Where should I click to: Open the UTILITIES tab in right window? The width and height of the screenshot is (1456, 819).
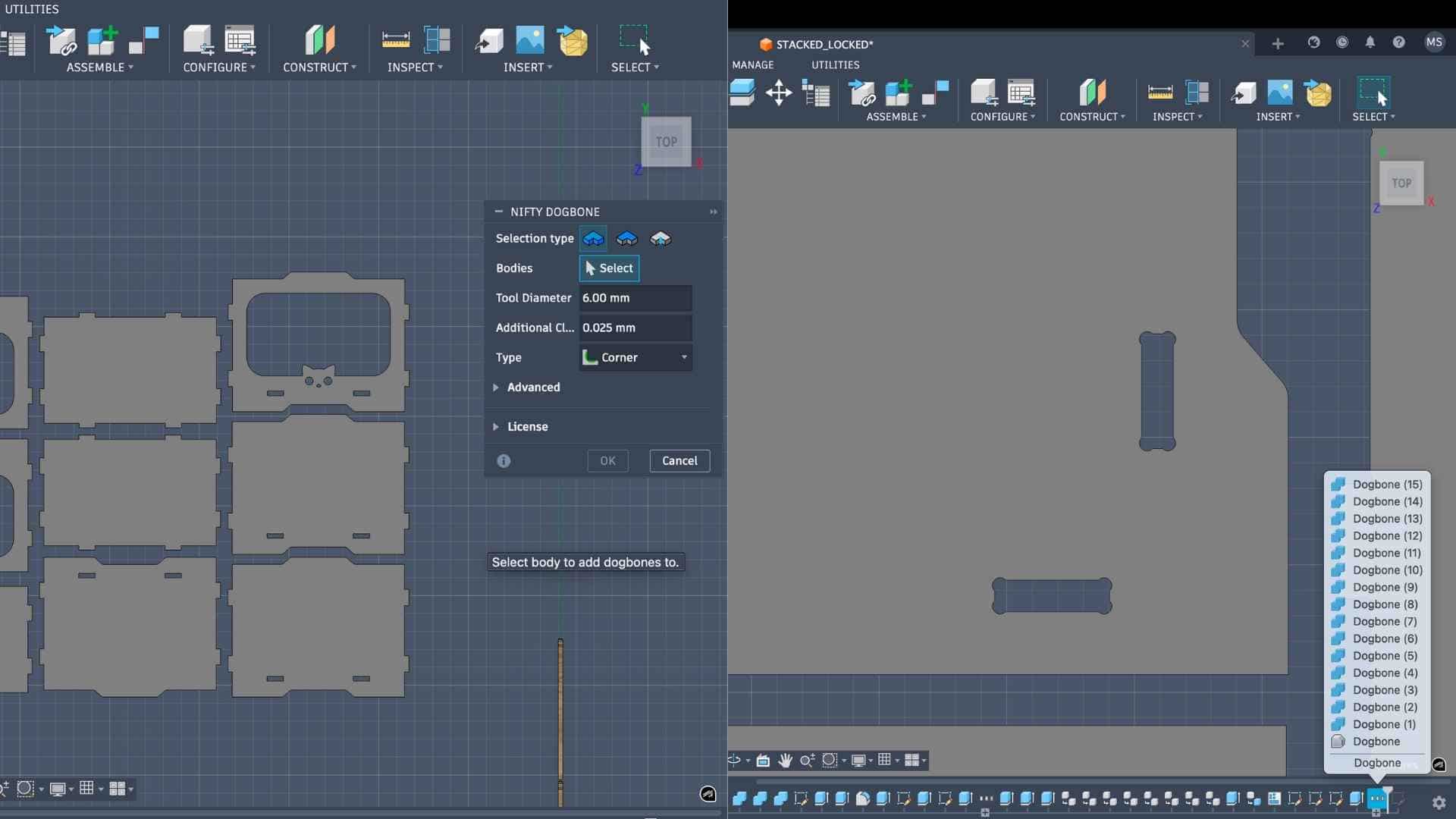pos(835,64)
